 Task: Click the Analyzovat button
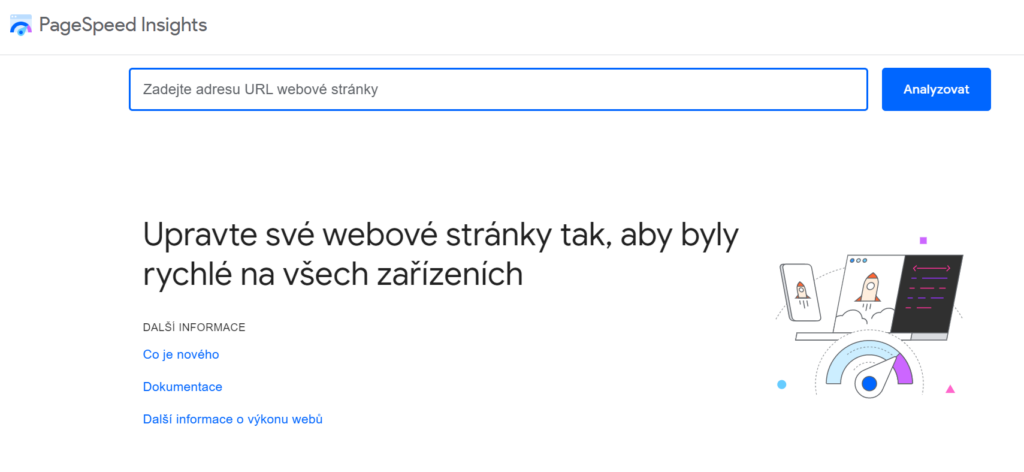tap(936, 89)
